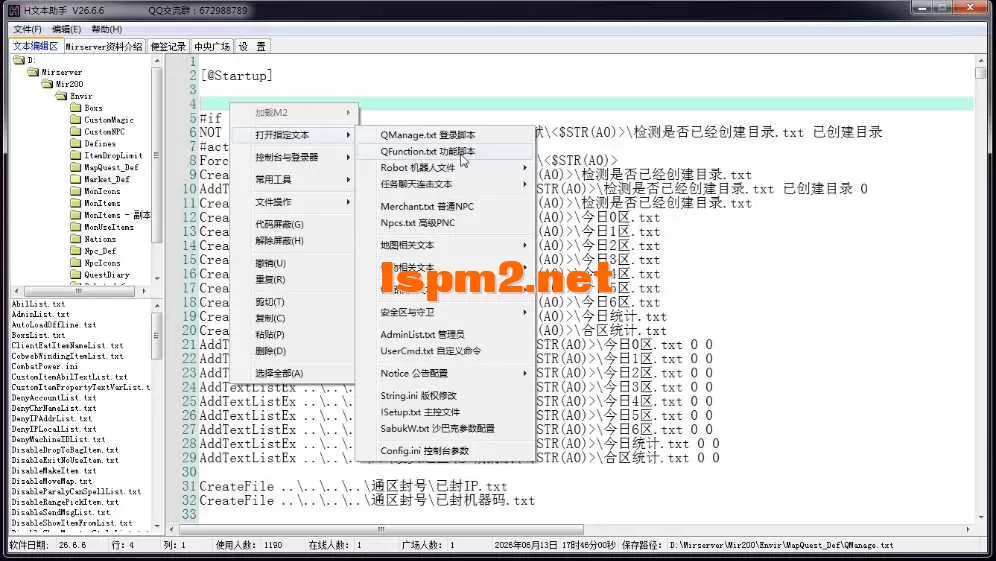Click the editor horizontal scrollbar thumb
This screenshot has width=996, height=561.
(381, 529)
